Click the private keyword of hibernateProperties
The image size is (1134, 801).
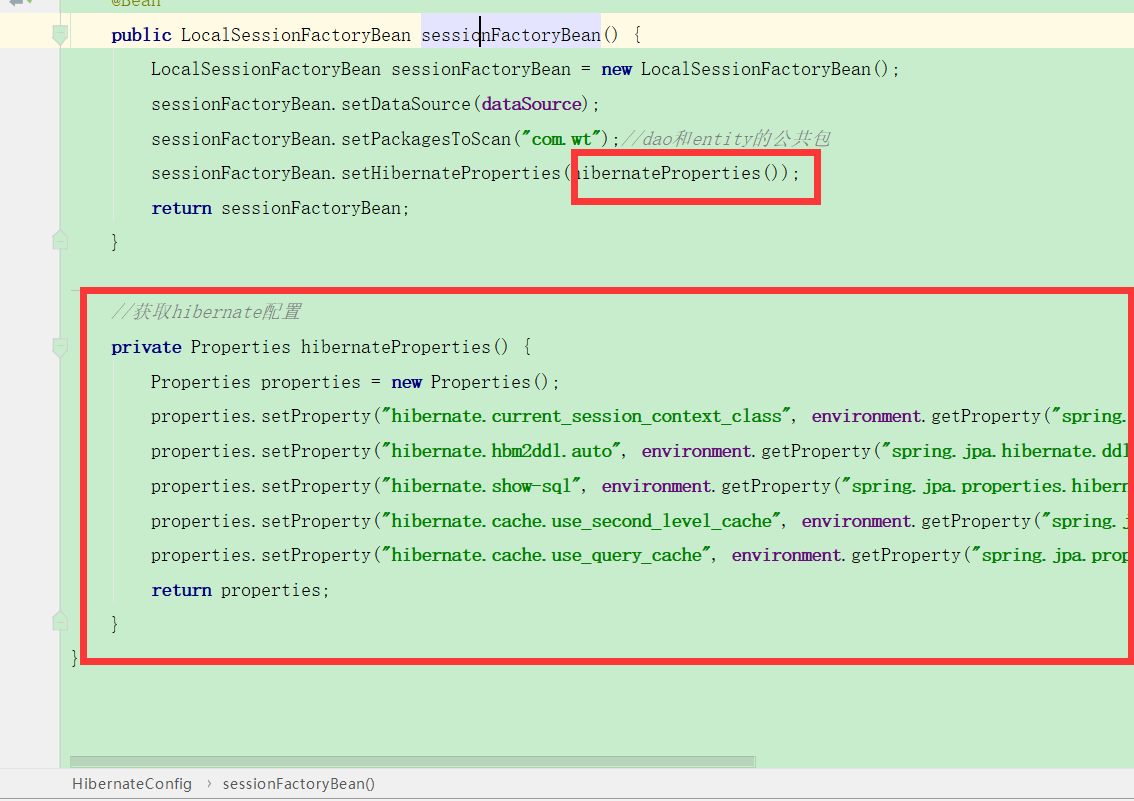[x=146, y=346]
